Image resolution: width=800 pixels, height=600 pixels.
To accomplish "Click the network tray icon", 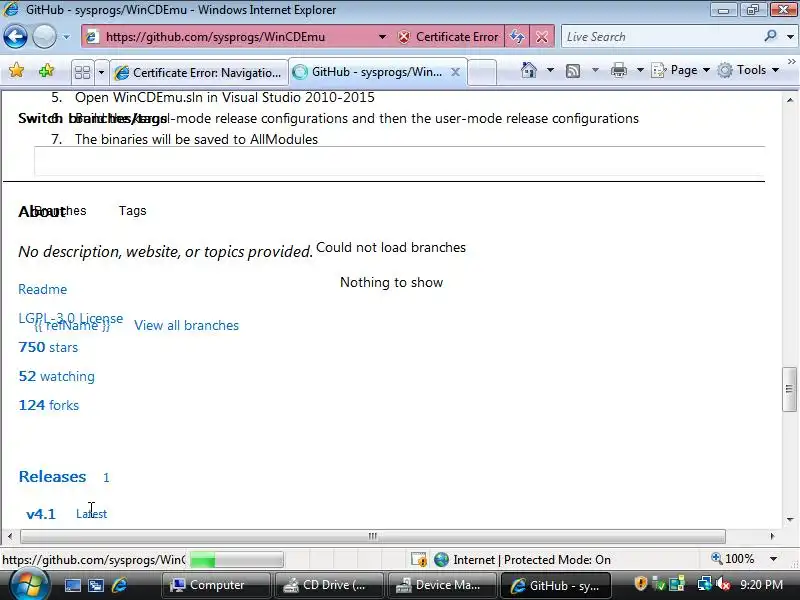I will [705, 584].
